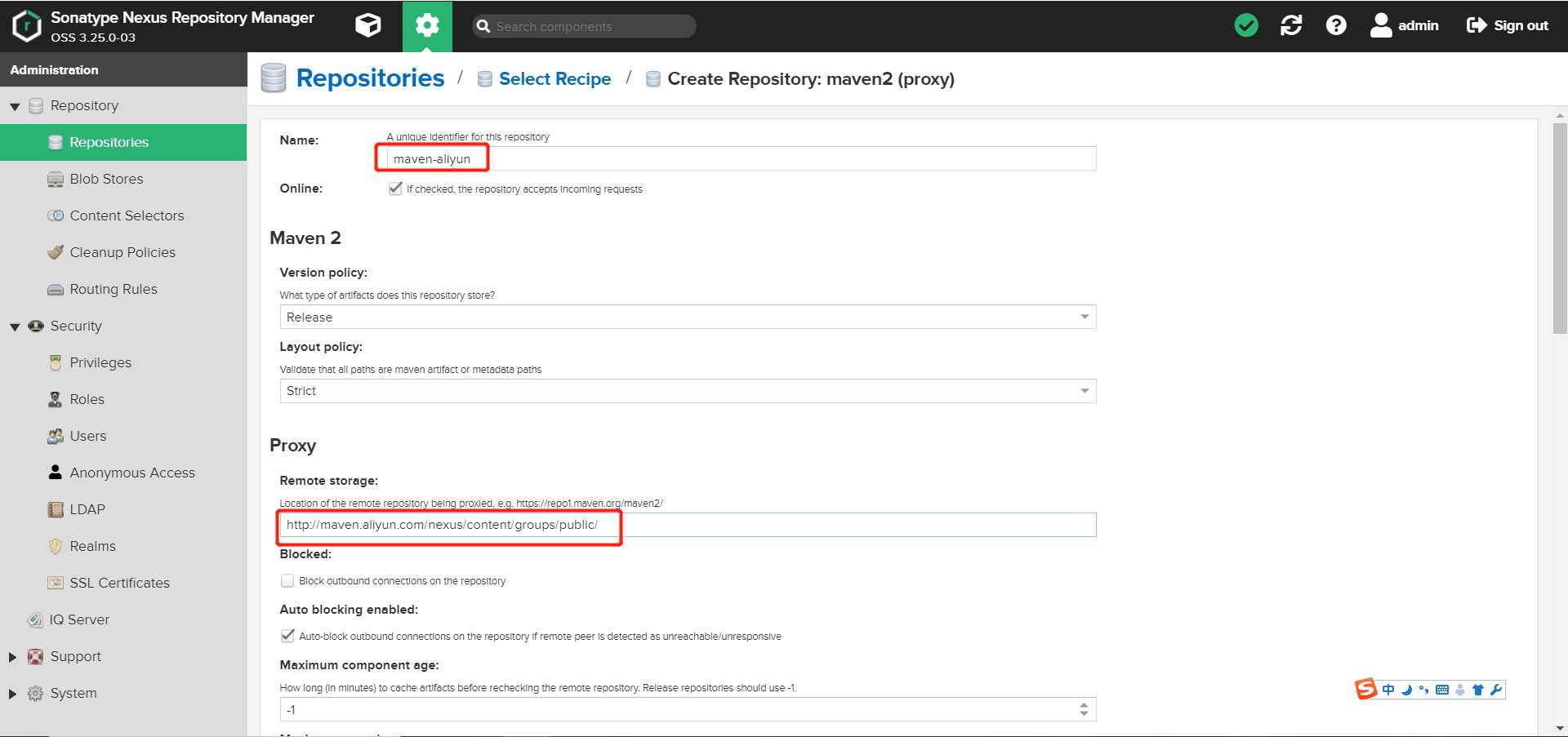Screen dimensions: 1568x737
Task: Click the SSL Certificates icon
Action: tap(55, 583)
